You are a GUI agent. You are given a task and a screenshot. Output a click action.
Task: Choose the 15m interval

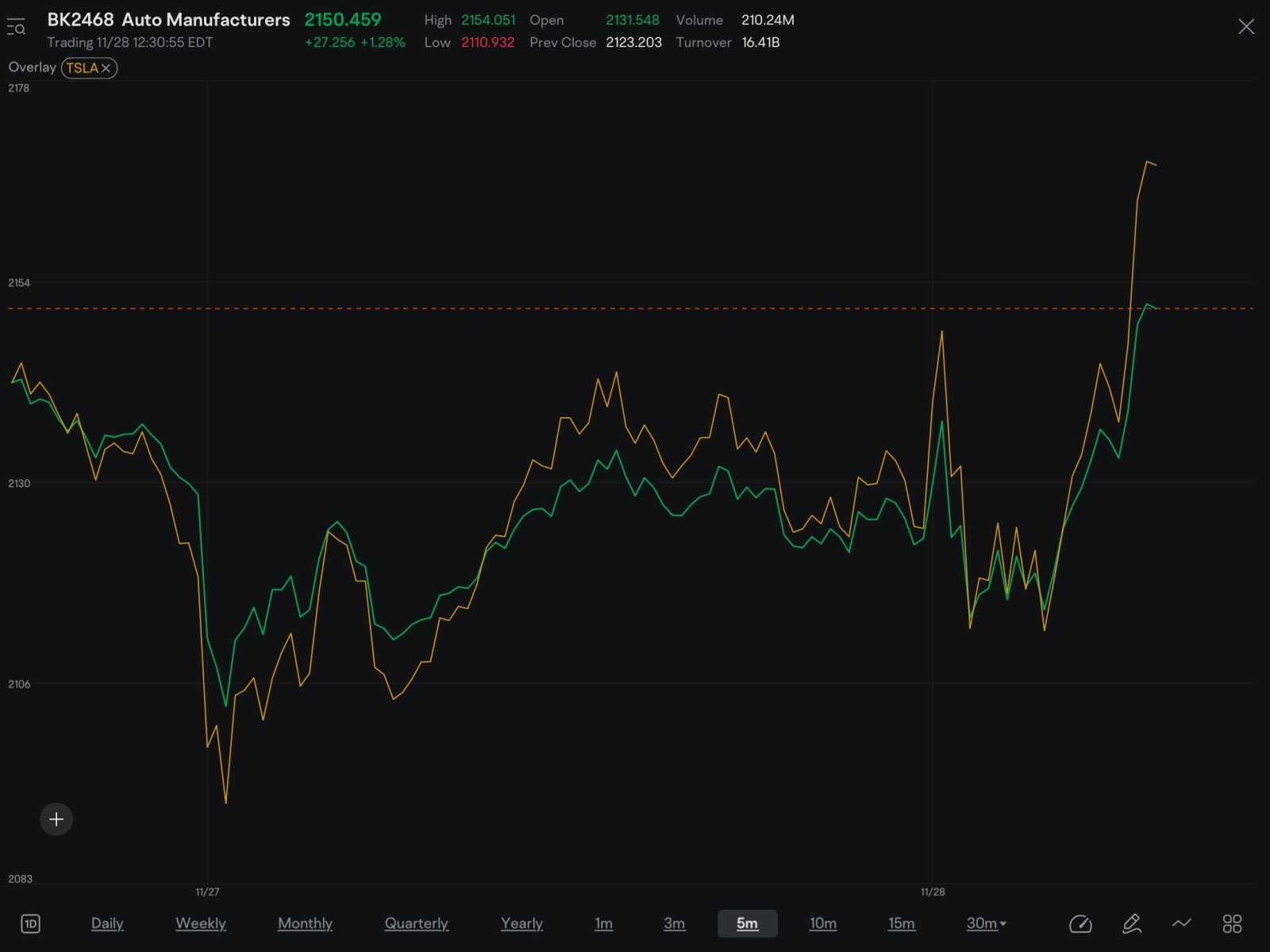(901, 923)
